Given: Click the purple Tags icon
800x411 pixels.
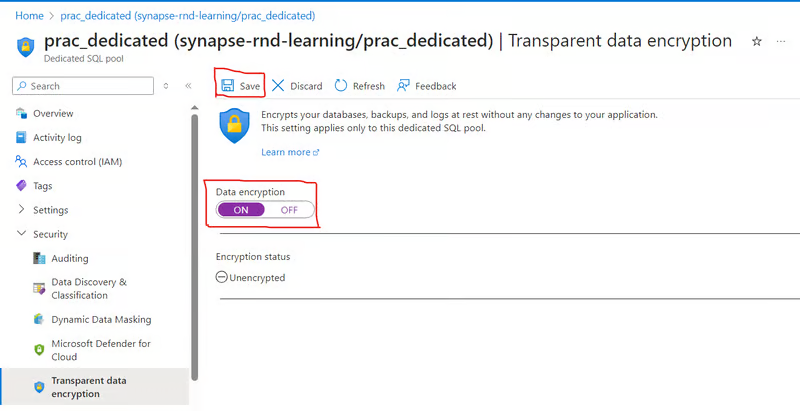Looking at the screenshot, I should click(21, 186).
